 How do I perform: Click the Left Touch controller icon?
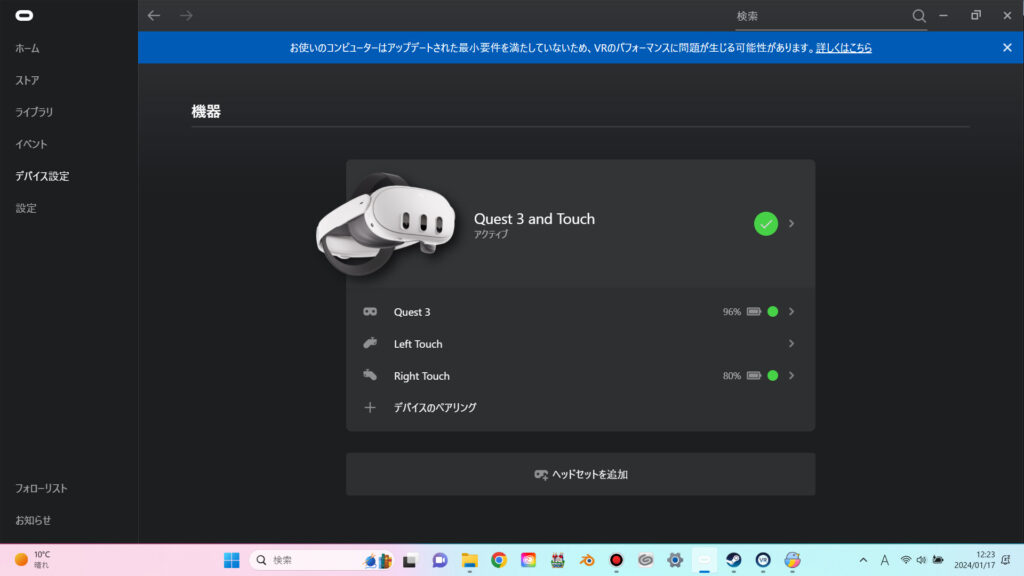(370, 344)
